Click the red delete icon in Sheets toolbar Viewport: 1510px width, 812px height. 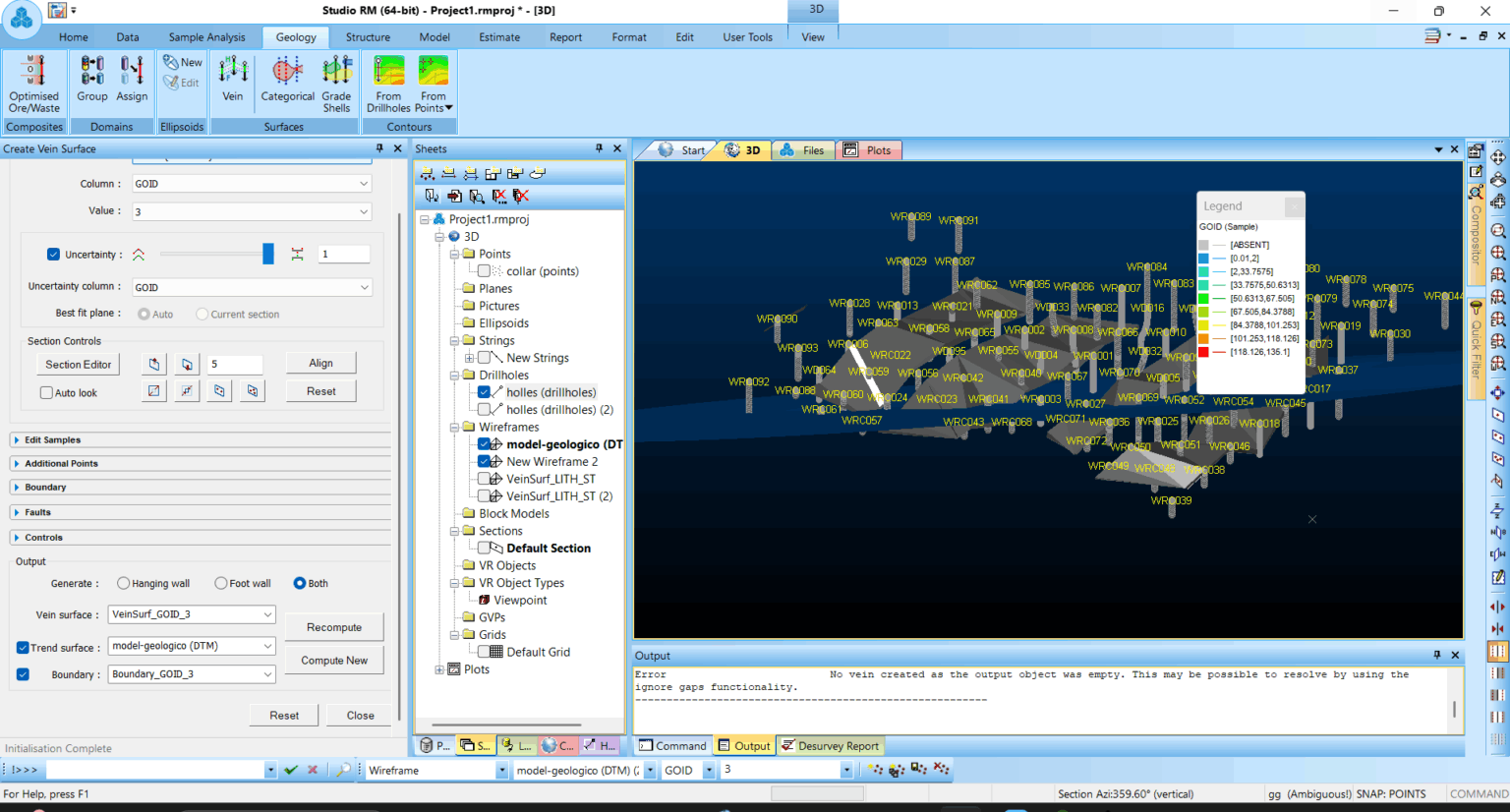(521, 196)
